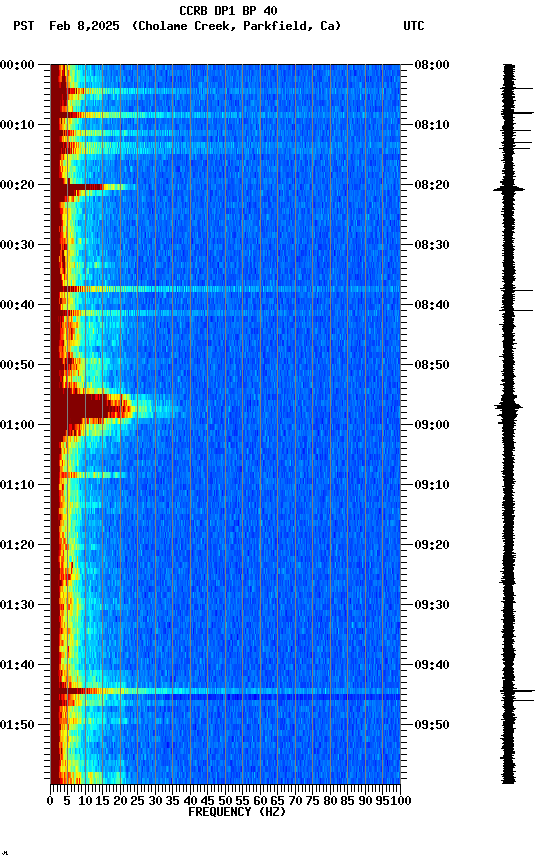The height and width of the screenshot is (864, 552).
Task: Click the 50 Hz frequency tick label
Action: coord(225,801)
